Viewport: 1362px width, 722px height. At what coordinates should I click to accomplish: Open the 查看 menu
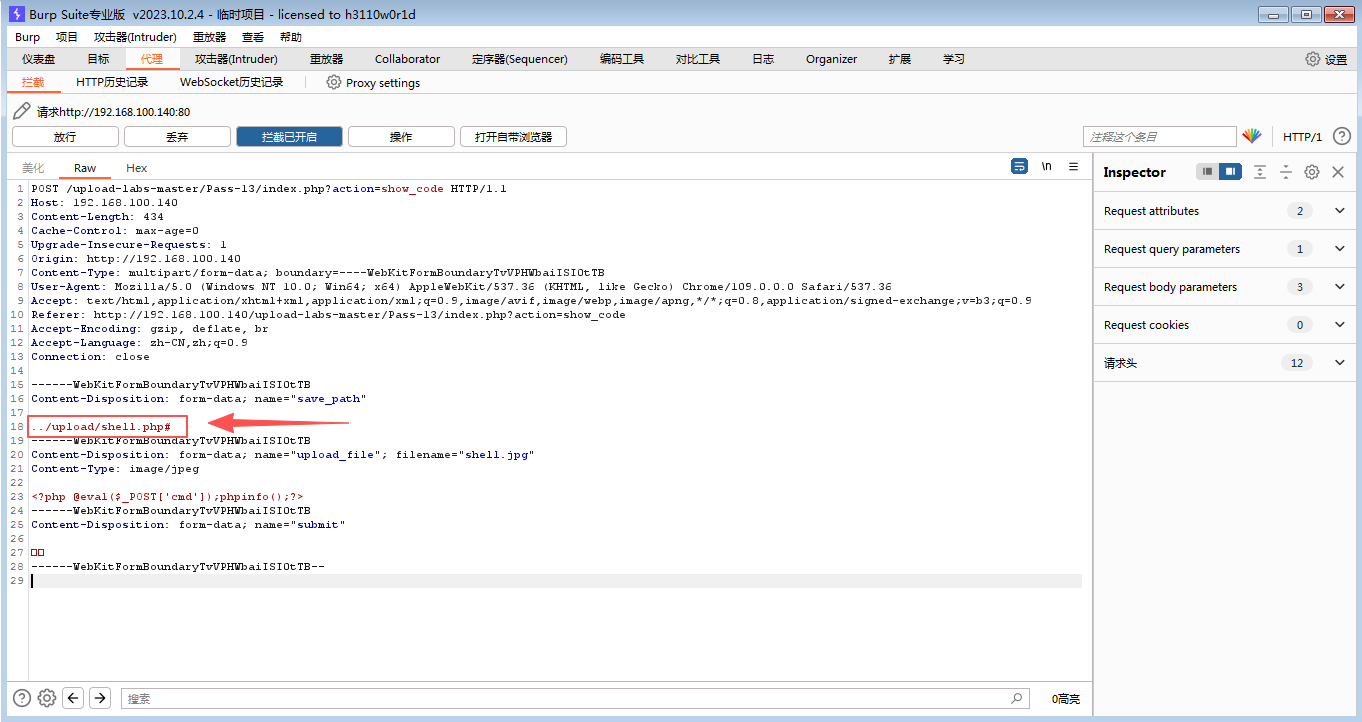[x=253, y=37]
